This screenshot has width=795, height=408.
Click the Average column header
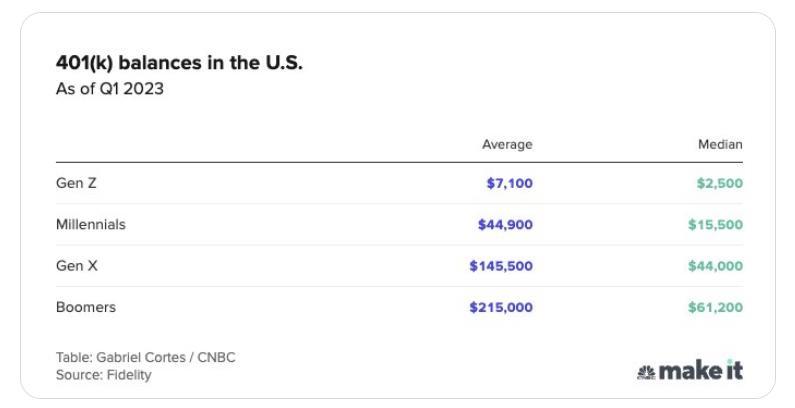point(507,144)
